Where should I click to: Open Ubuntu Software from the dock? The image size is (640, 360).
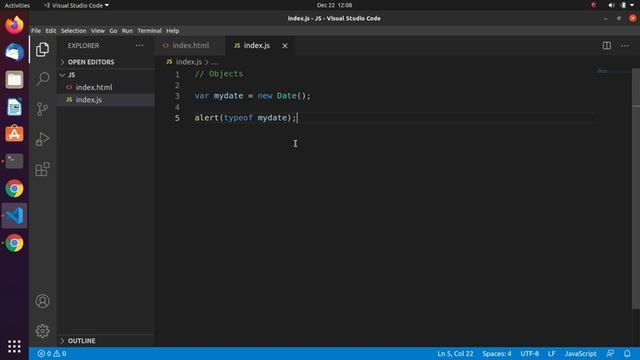pos(14,134)
